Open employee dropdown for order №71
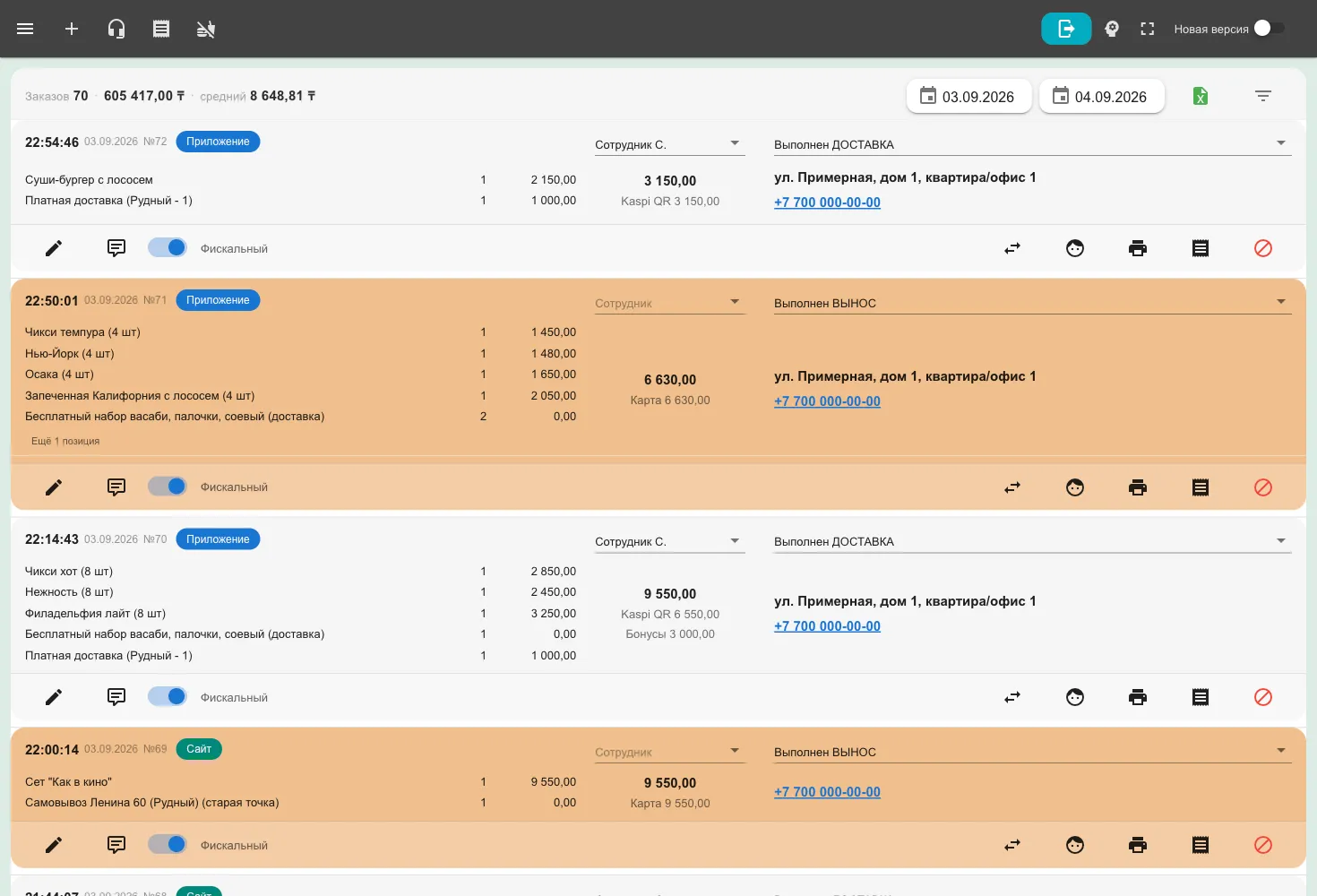This screenshot has width=1317, height=896. pyautogui.click(x=670, y=303)
